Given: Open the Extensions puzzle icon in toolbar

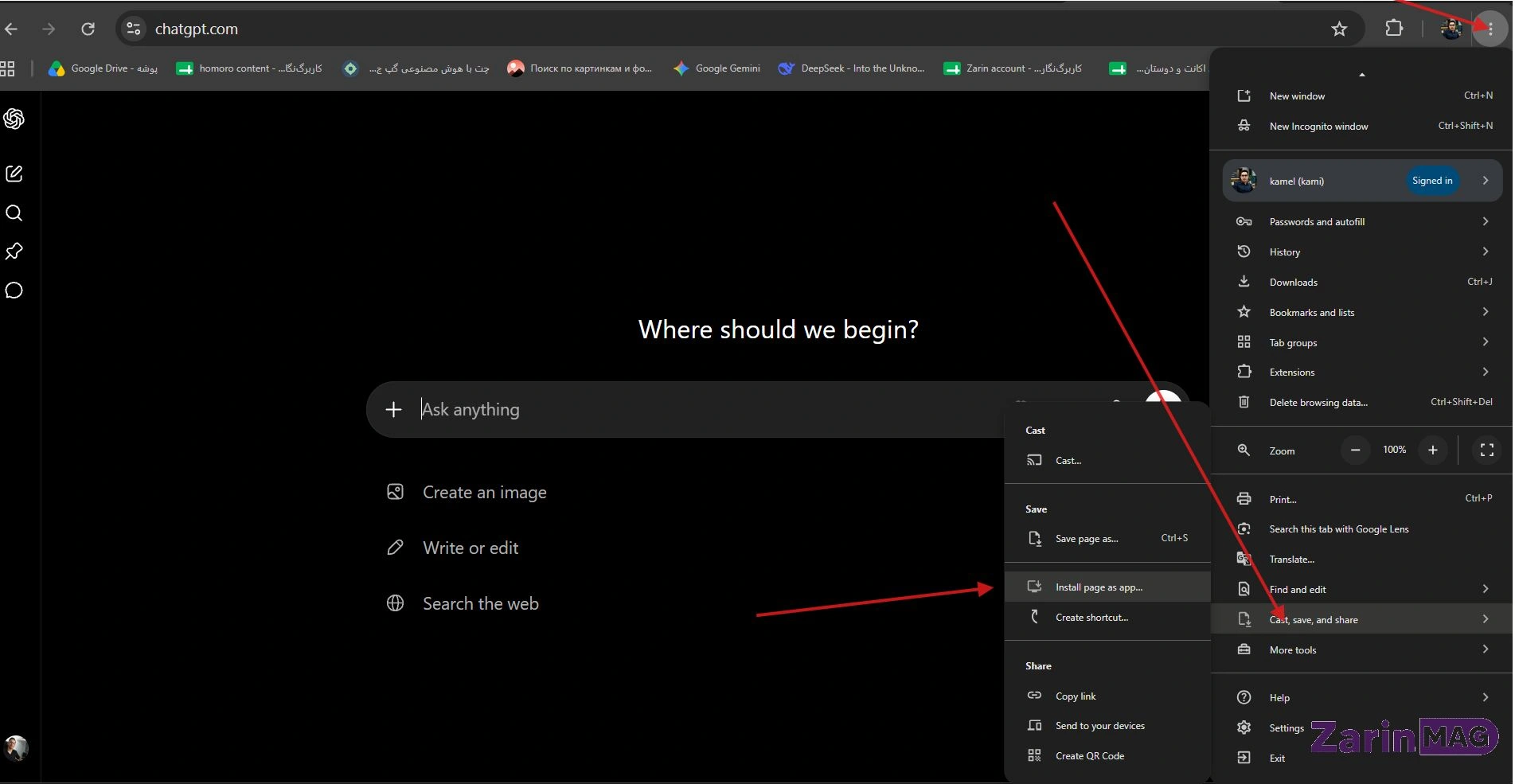Looking at the screenshot, I should click(1394, 29).
